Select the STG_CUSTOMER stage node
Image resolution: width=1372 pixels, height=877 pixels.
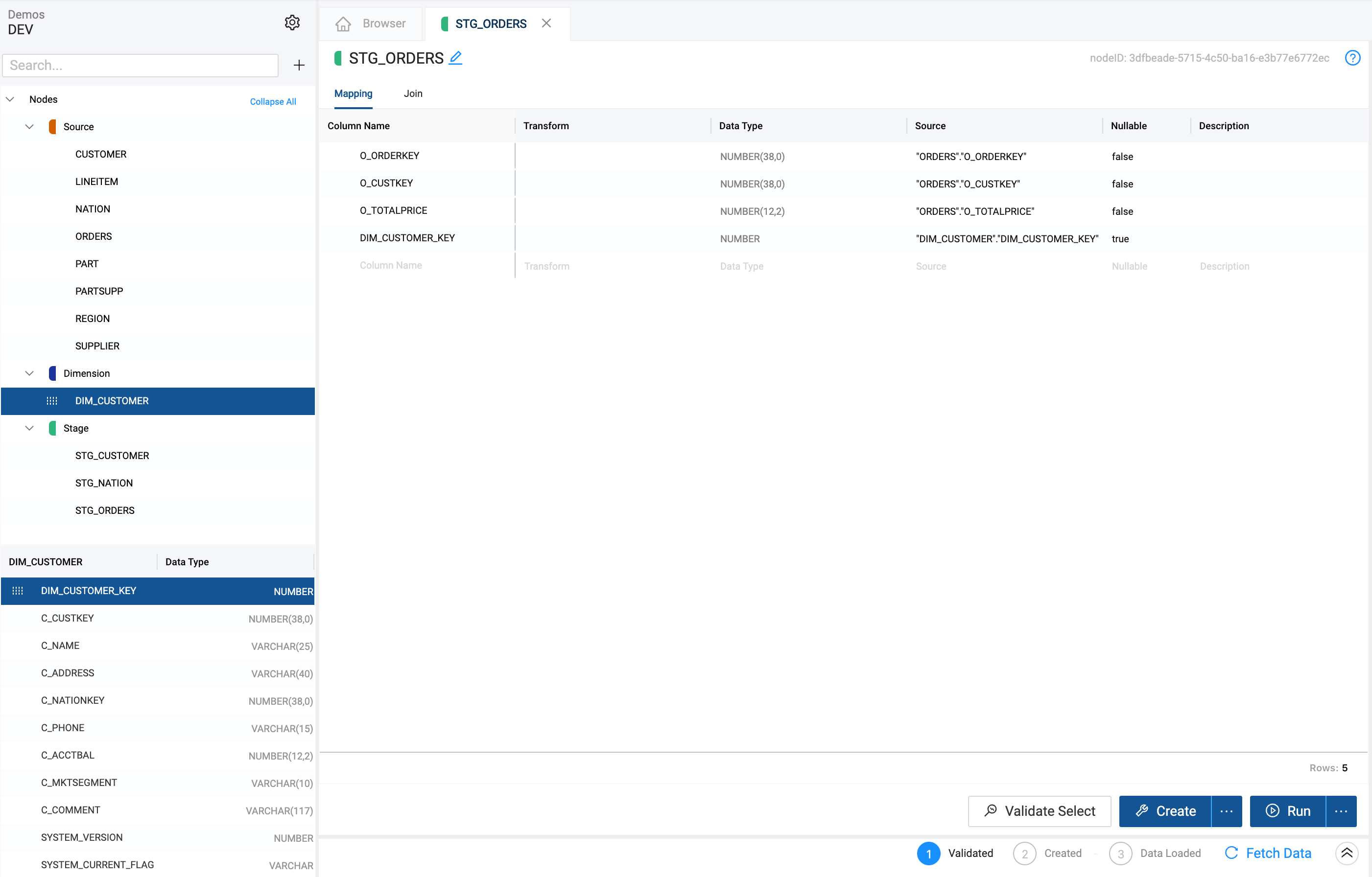point(112,456)
